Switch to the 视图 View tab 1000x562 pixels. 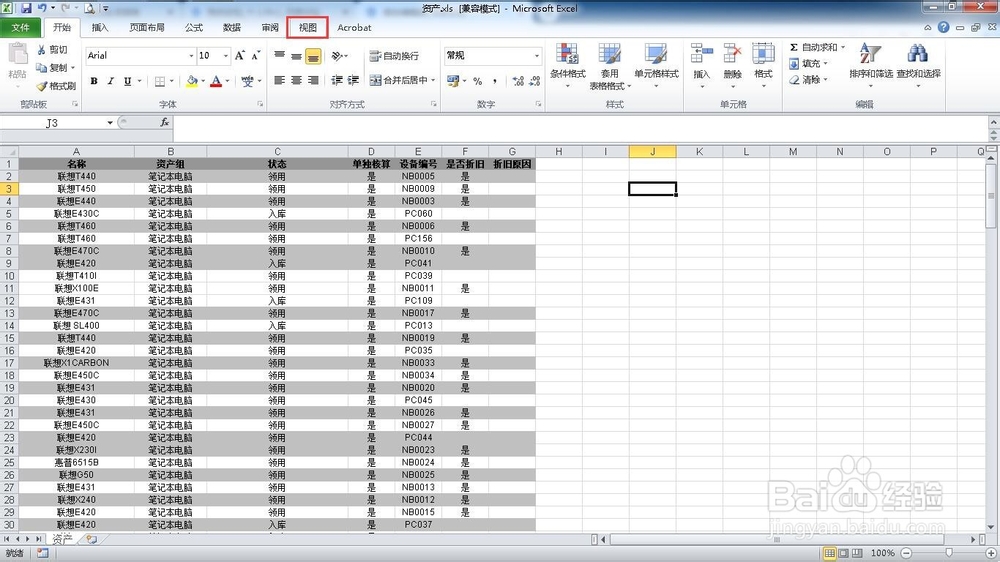307,27
